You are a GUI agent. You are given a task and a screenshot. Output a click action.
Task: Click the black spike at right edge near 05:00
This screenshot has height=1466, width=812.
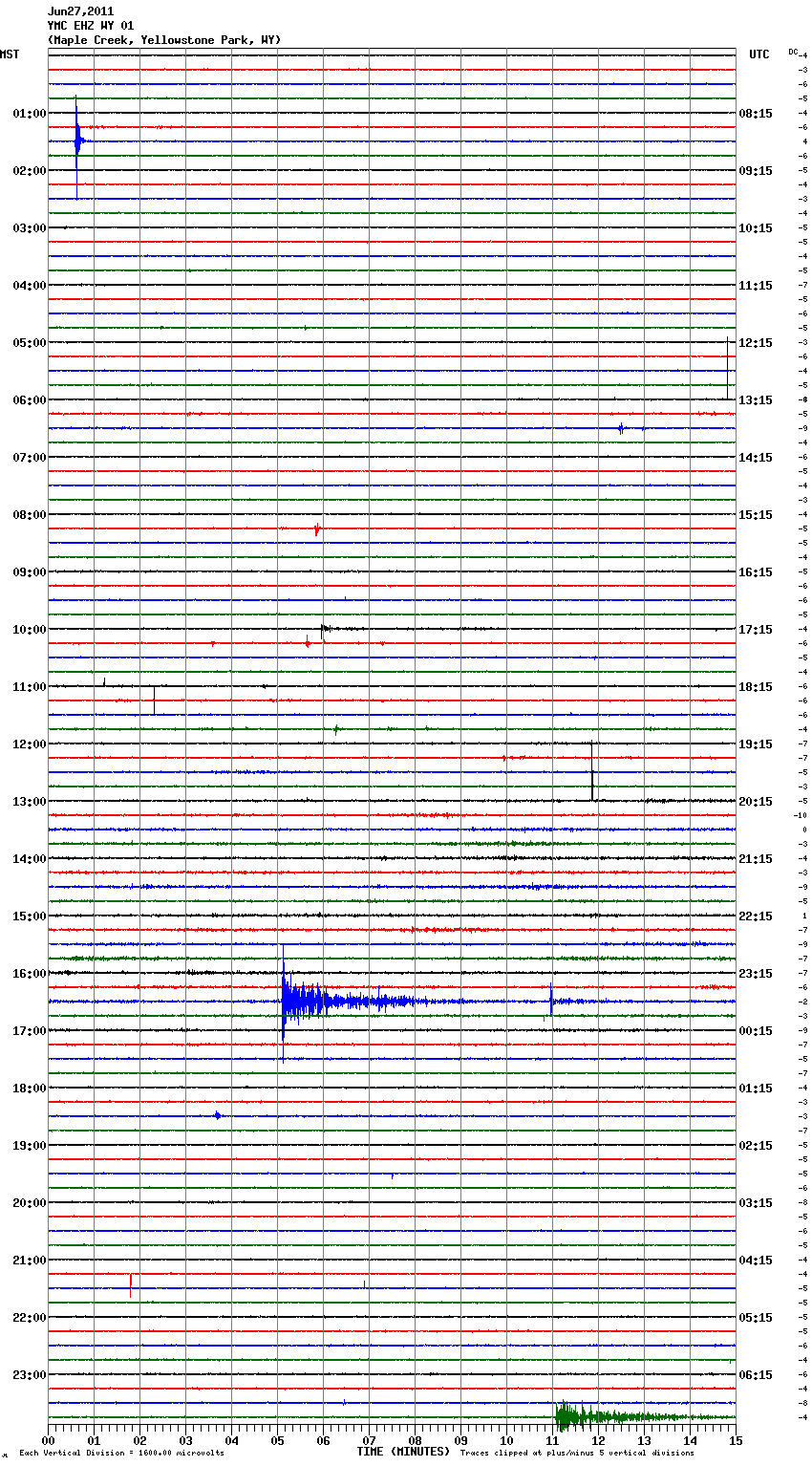728,368
